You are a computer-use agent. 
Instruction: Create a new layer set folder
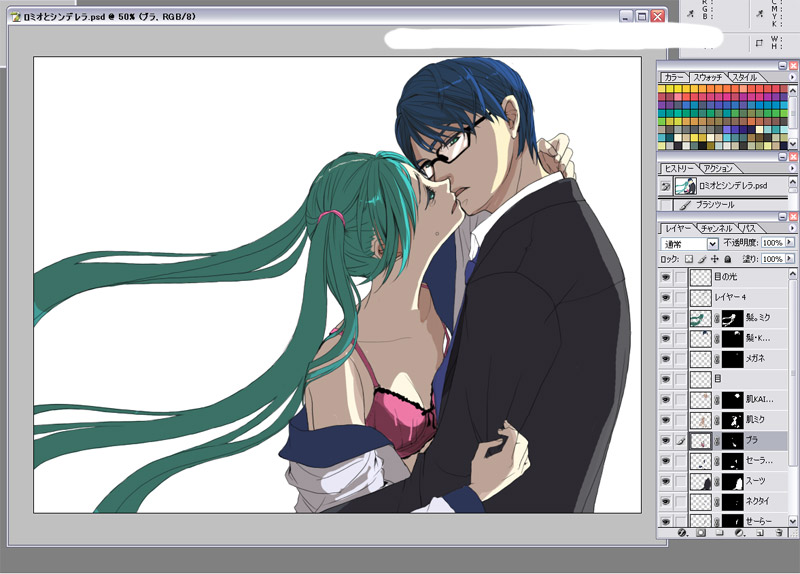point(719,533)
